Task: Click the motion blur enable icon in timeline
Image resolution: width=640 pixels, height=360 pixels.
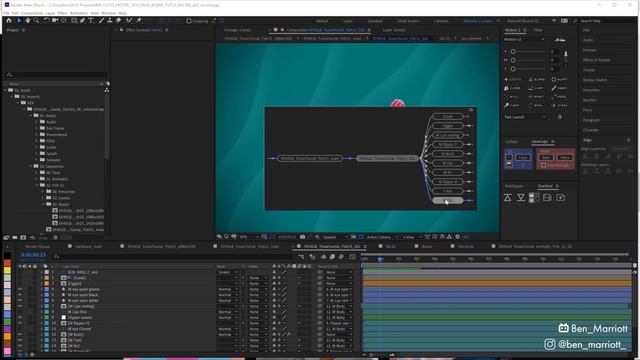Action: 341,257
